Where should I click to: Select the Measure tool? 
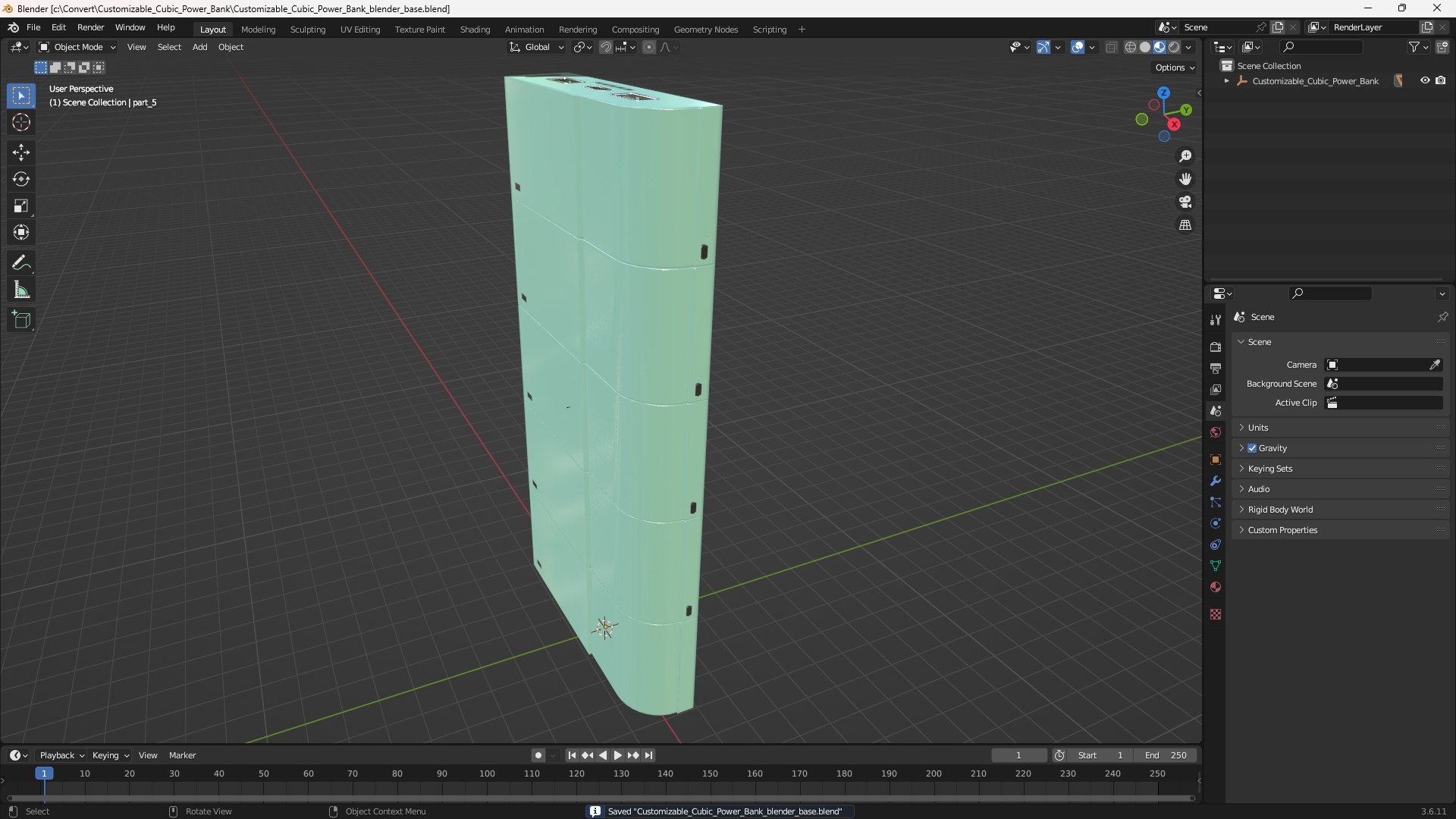[21, 290]
